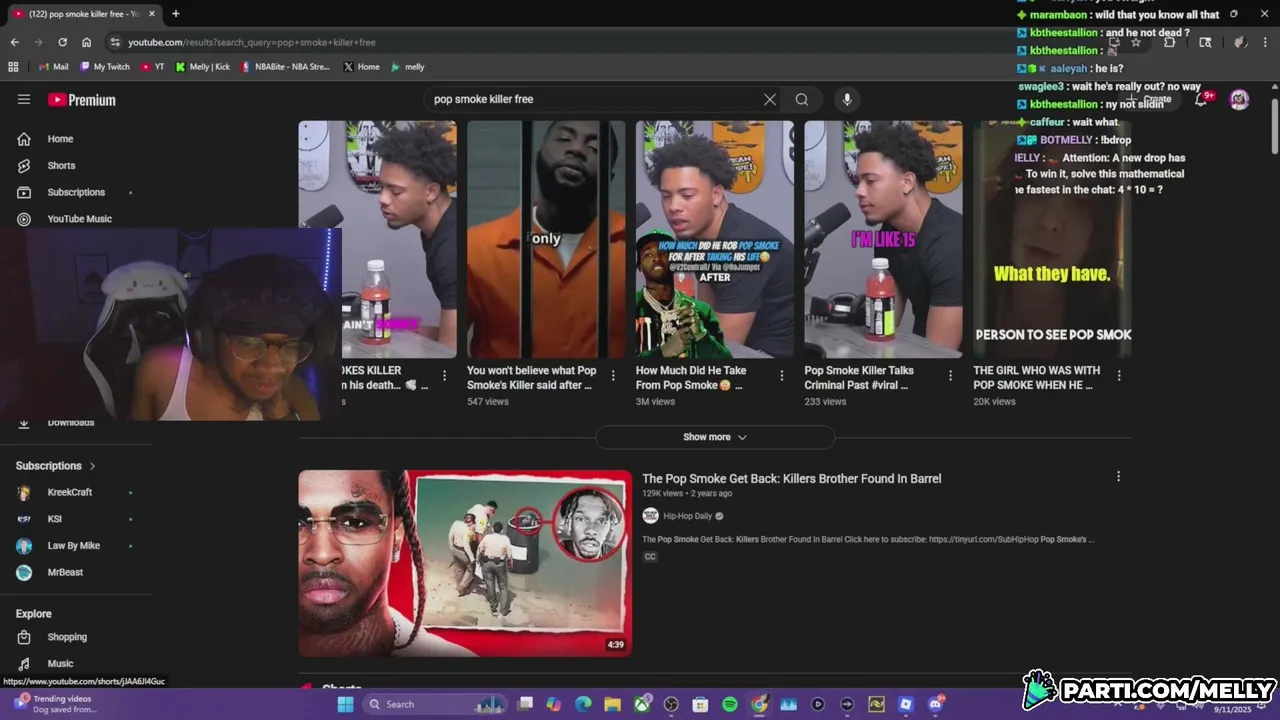Open Spotify from the taskbar
This screenshot has width=1280, height=720.
tap(730, 704)
